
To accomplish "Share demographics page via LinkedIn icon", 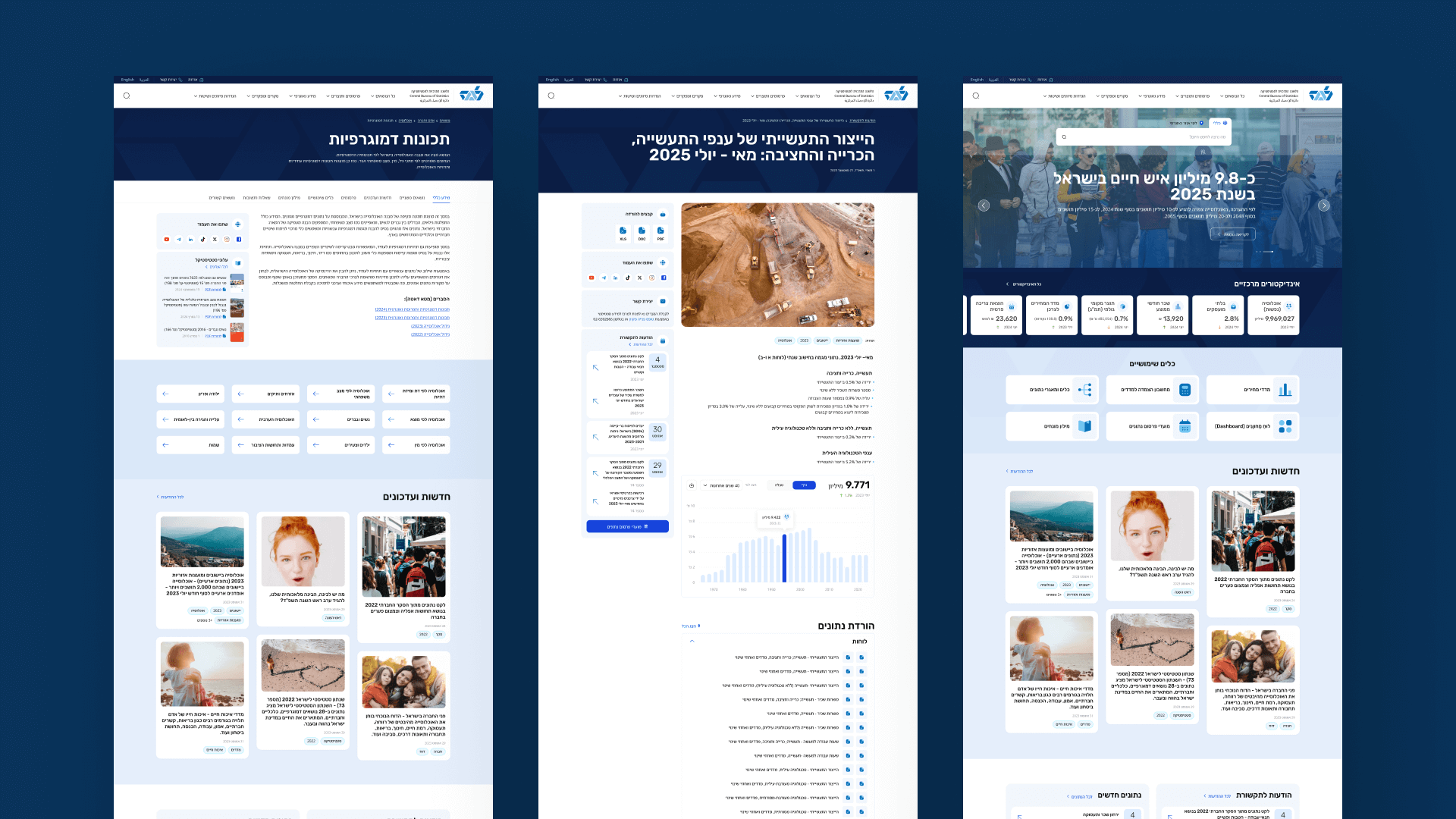I will pos(190,239).
